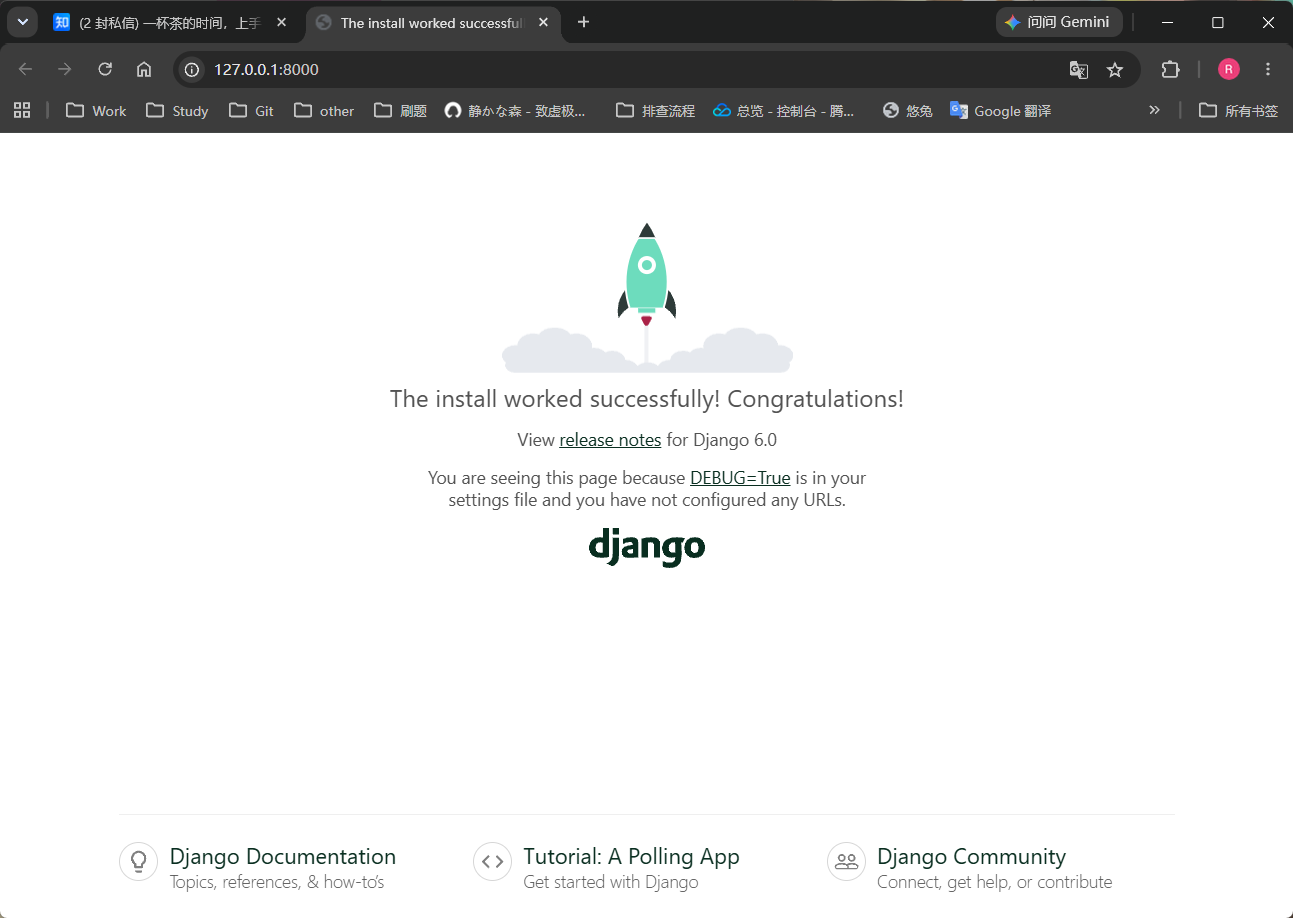Open the 所有书签 all bookmarks folder
The height and width of the screenshot is (918, 1293).
pyautogui.click(x=1238, y=110)
